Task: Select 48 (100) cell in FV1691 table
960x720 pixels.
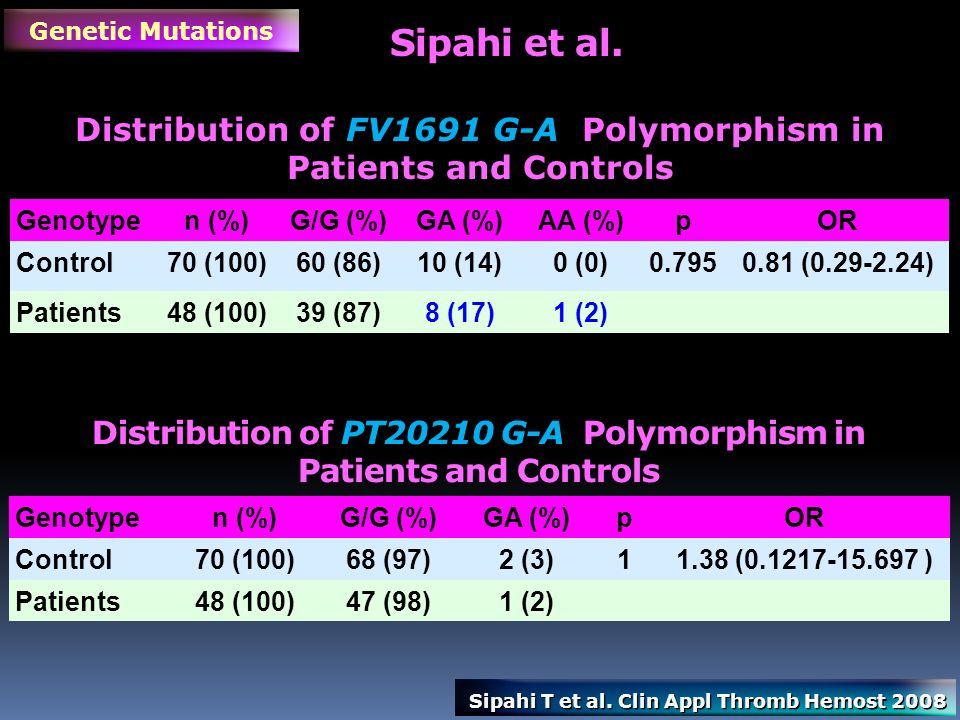Action: pyautogui.click(x=217, y=313)
